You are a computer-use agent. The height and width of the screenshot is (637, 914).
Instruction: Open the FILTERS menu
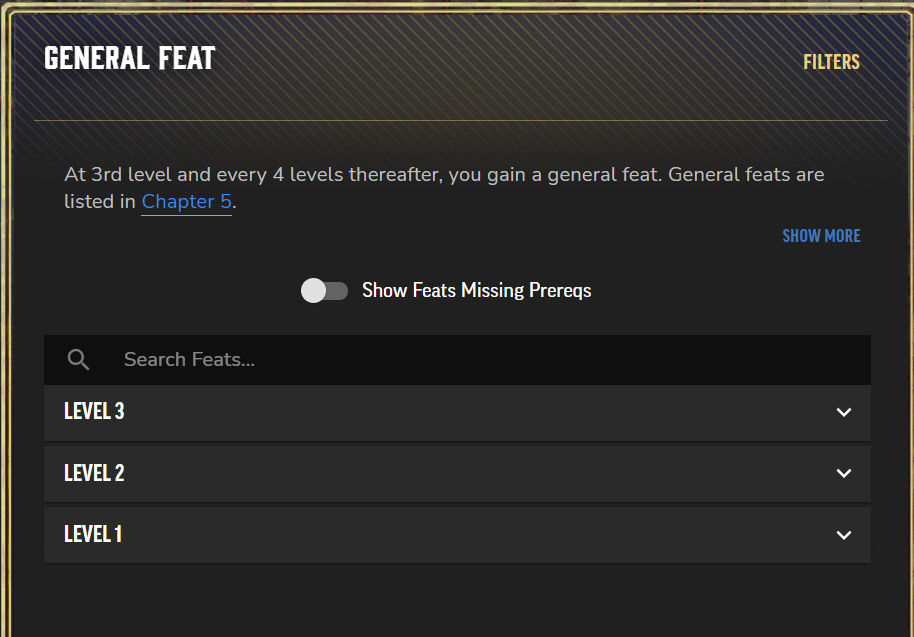click(831, 62)
